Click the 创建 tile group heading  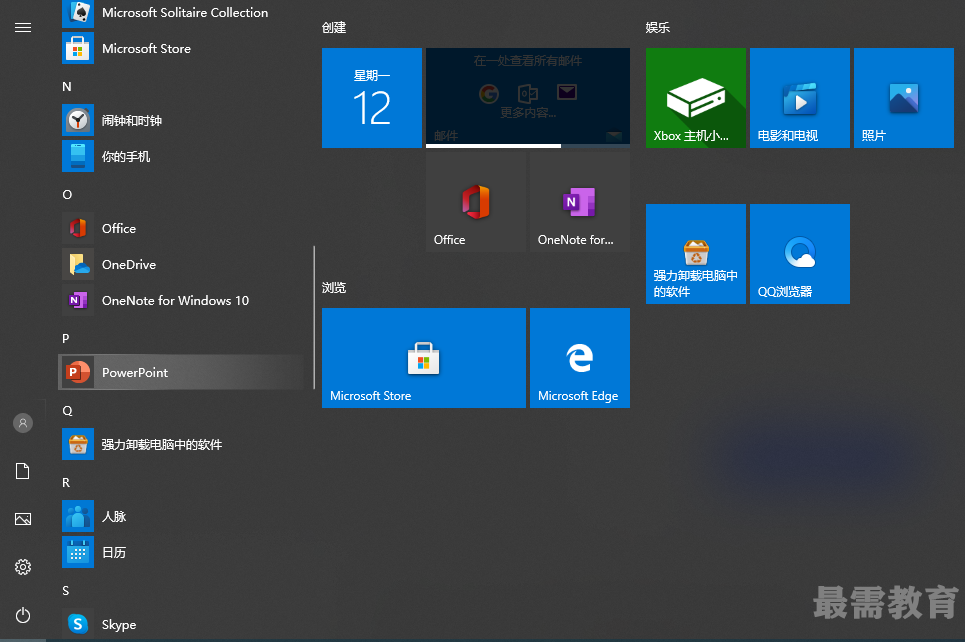click(x=334, y=28)
